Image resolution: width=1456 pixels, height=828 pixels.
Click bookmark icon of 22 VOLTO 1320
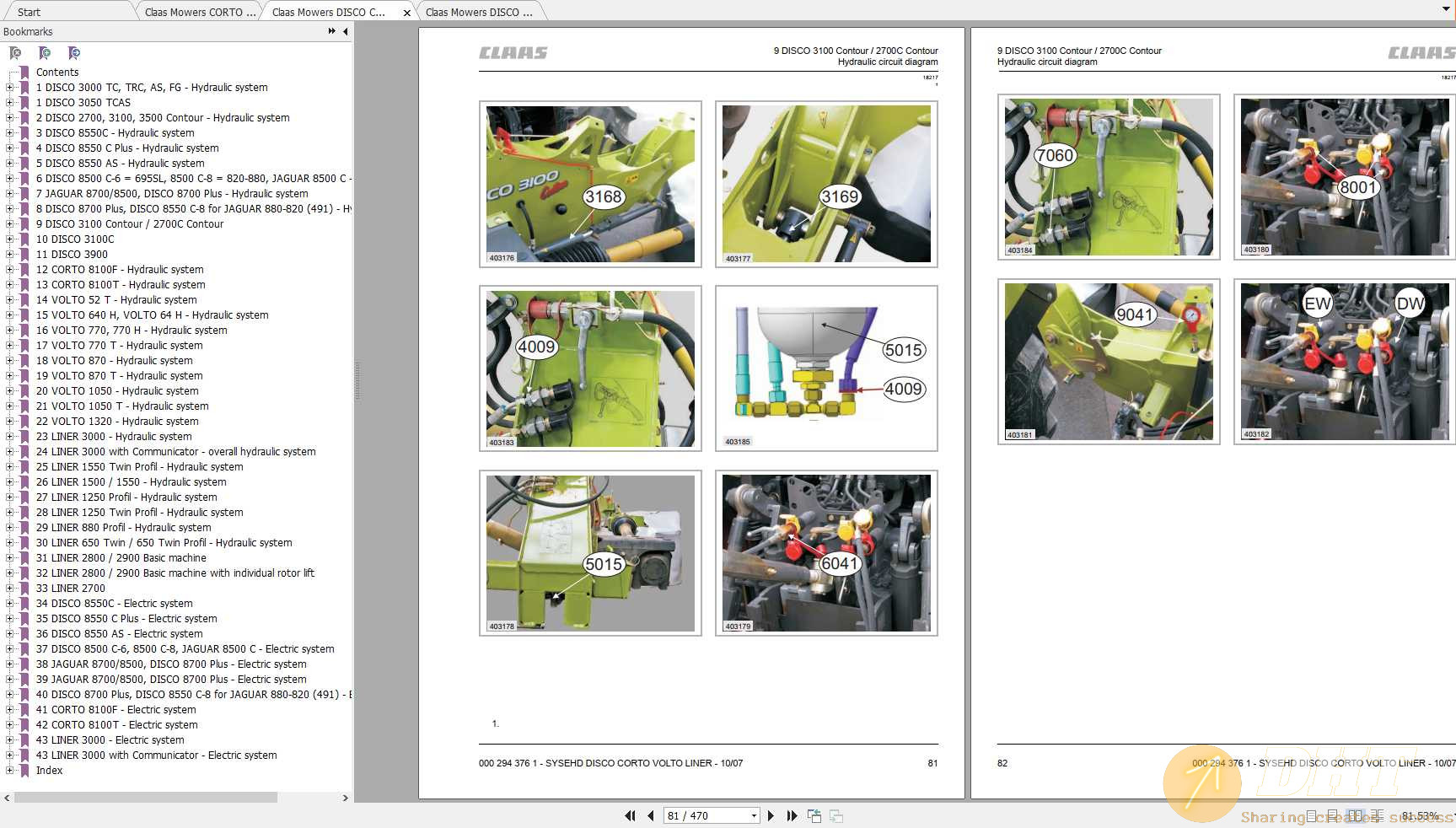coord(24,422)
